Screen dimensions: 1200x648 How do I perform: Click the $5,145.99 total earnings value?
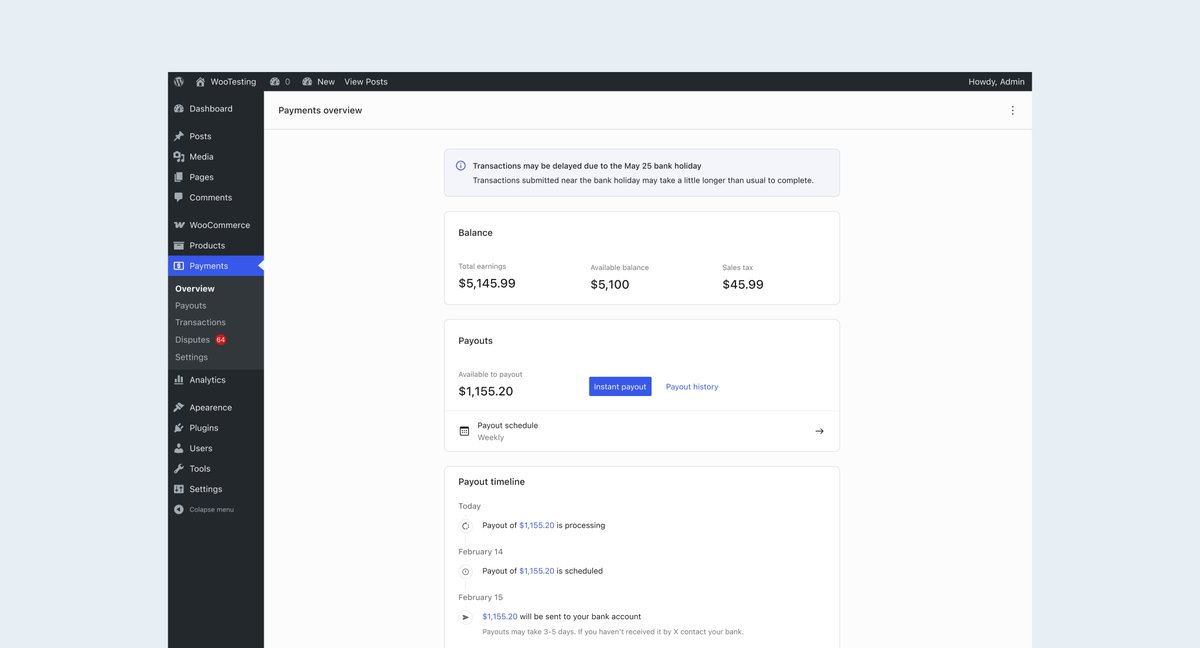click(487, 284)
